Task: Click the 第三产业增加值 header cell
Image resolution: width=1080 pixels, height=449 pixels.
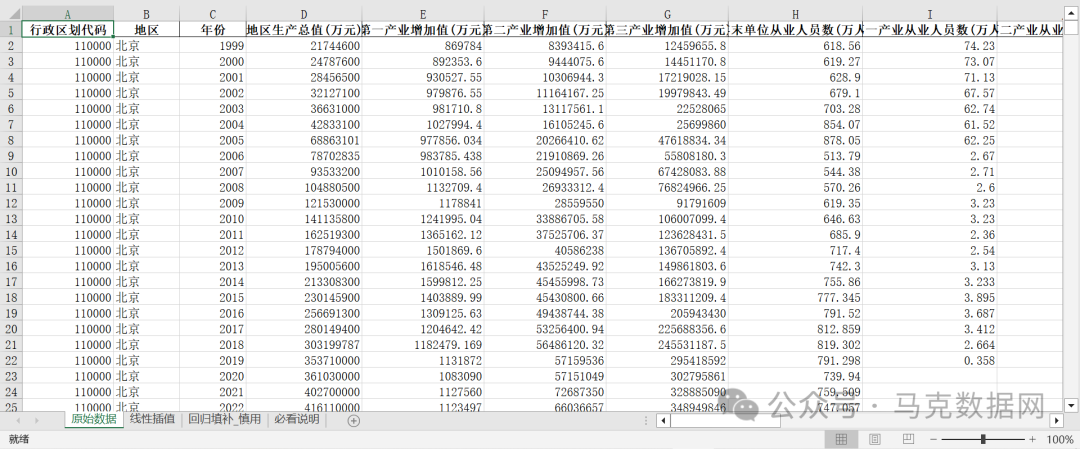Action: (667, 29)
